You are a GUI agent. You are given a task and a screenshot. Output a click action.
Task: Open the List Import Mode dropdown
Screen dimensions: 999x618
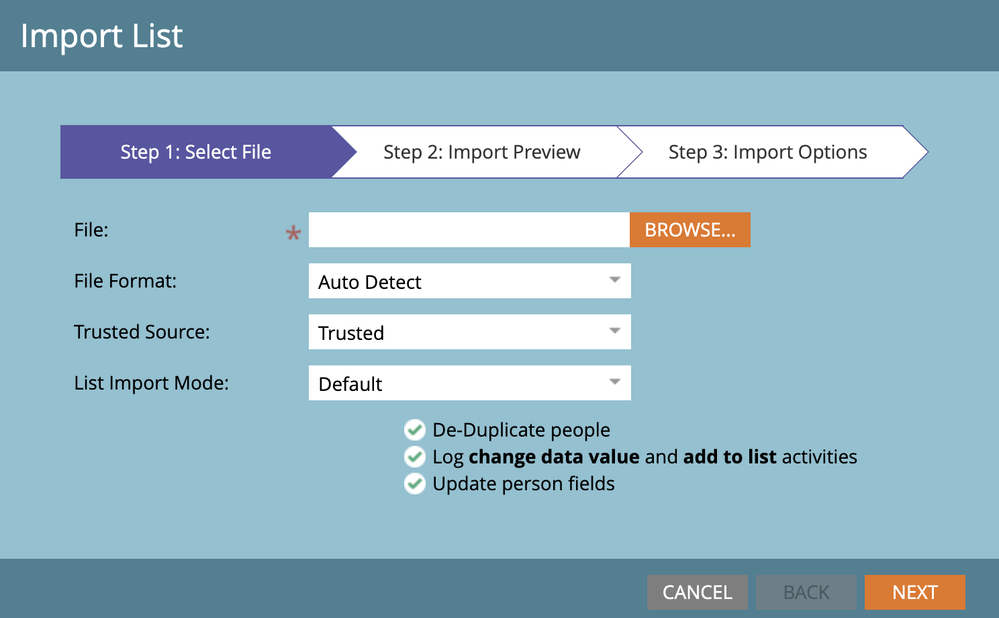[x=469, y=384]
